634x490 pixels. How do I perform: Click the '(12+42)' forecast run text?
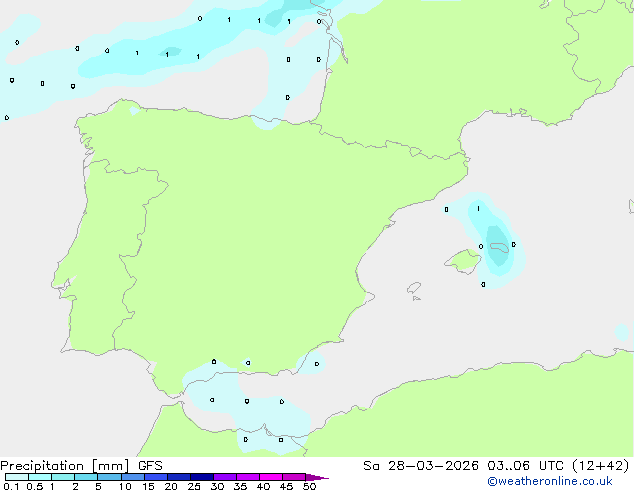tap(601, 466)
